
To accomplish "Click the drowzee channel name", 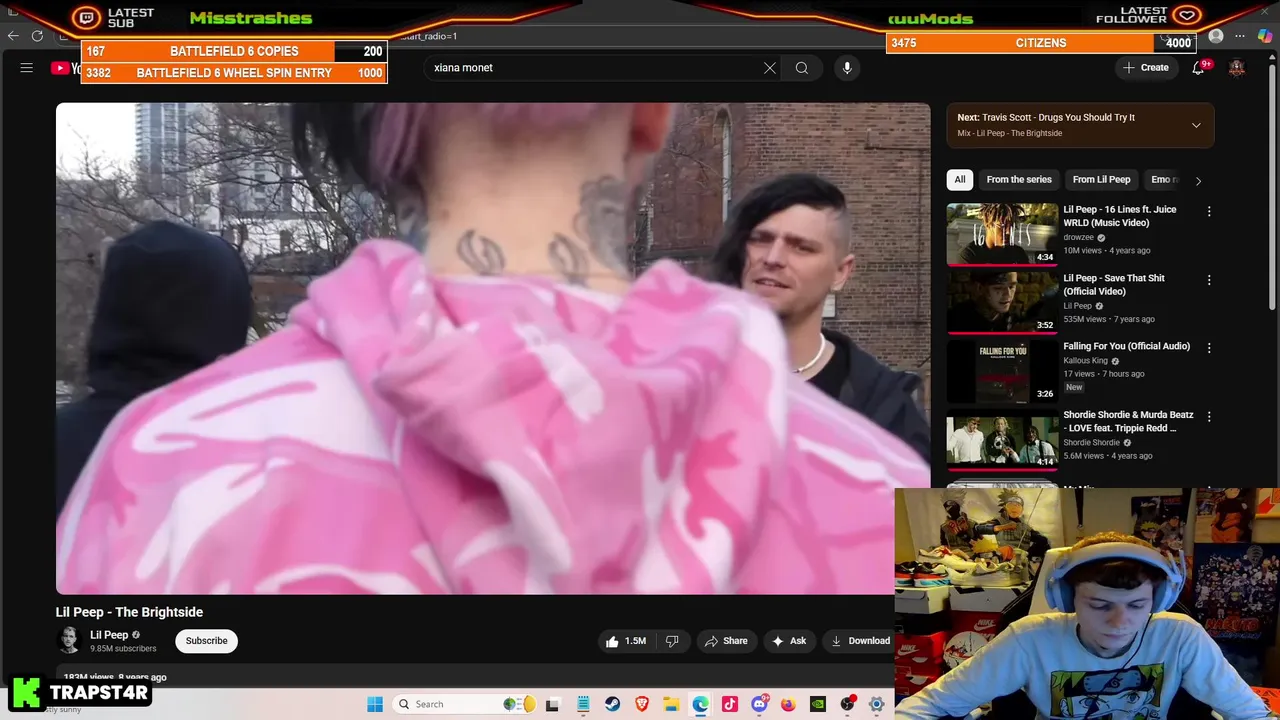I will tap(1078, 238).
